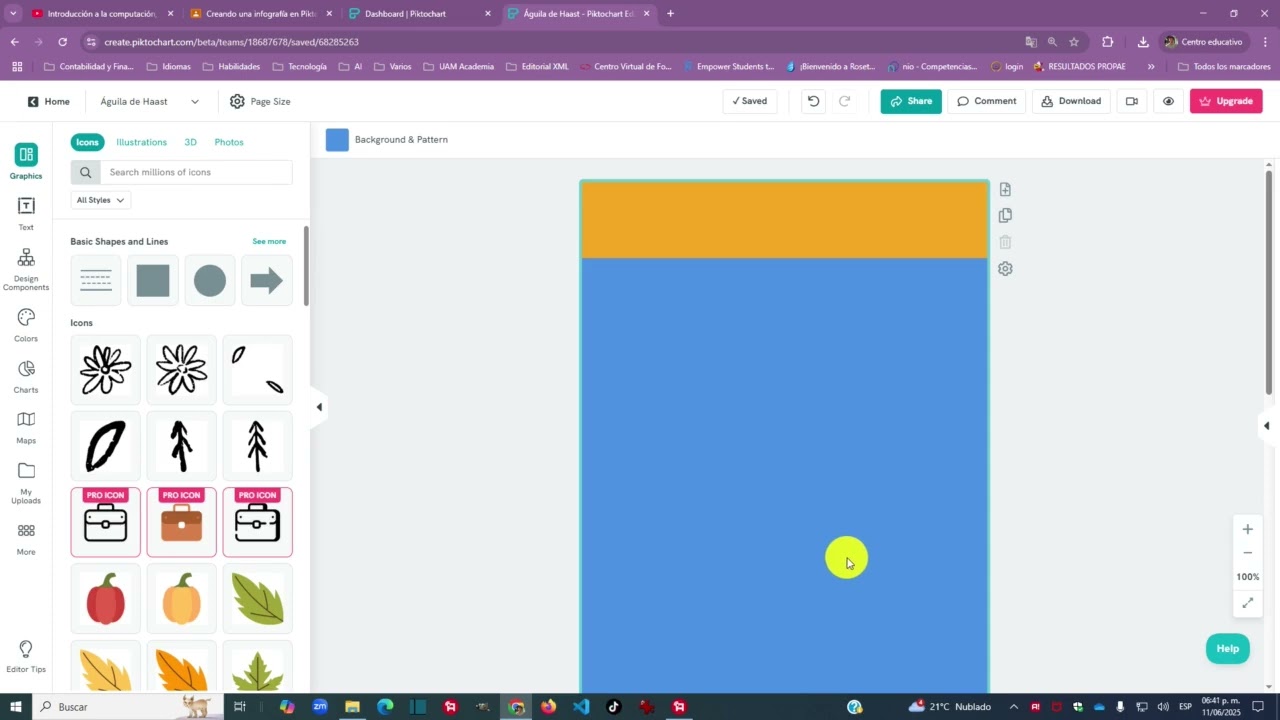The image size is (1280, 720).
Task: Switch to the Photos tab
Action: (229, 142)
